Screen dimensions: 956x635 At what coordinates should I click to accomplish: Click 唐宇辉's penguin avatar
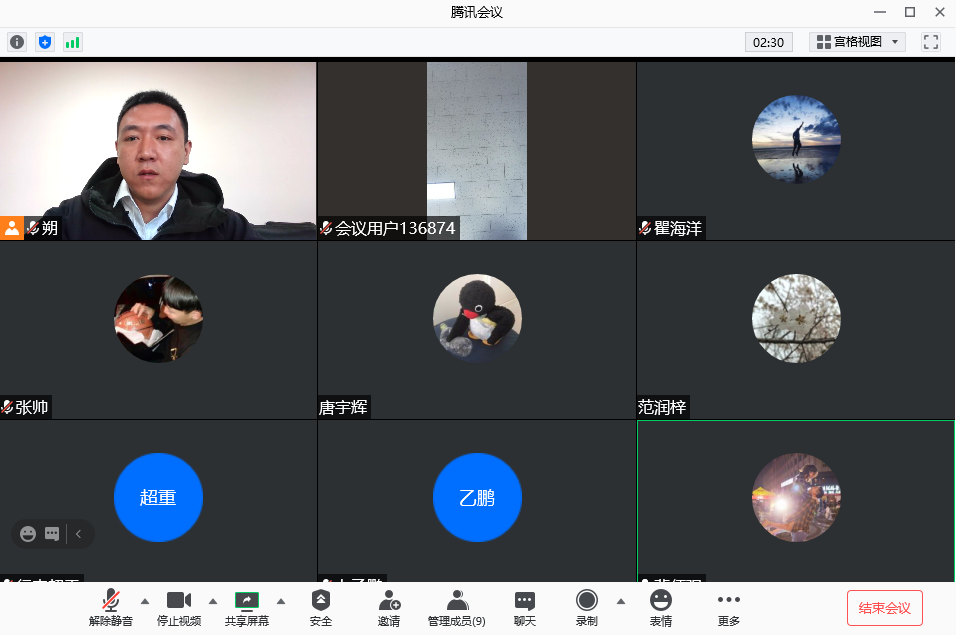pyautogui.click(x=477, y=318)
